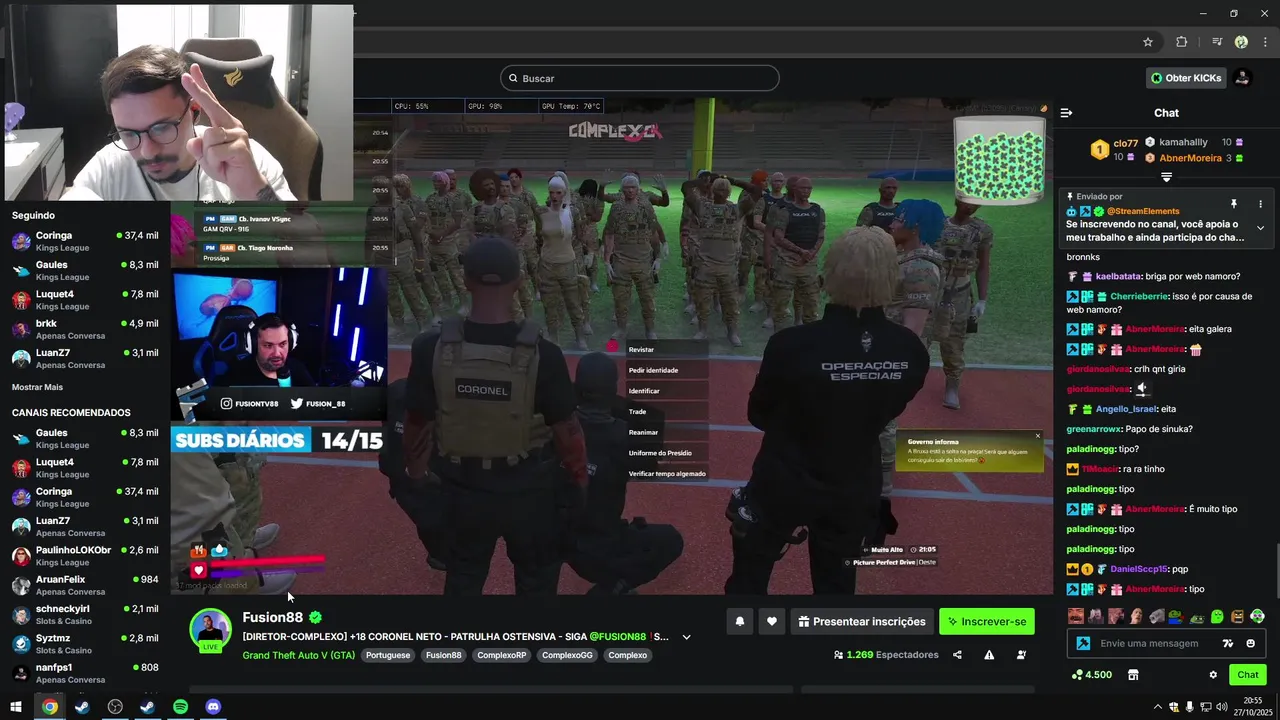Select the Portuguese tag

click(x=388, y=655)
